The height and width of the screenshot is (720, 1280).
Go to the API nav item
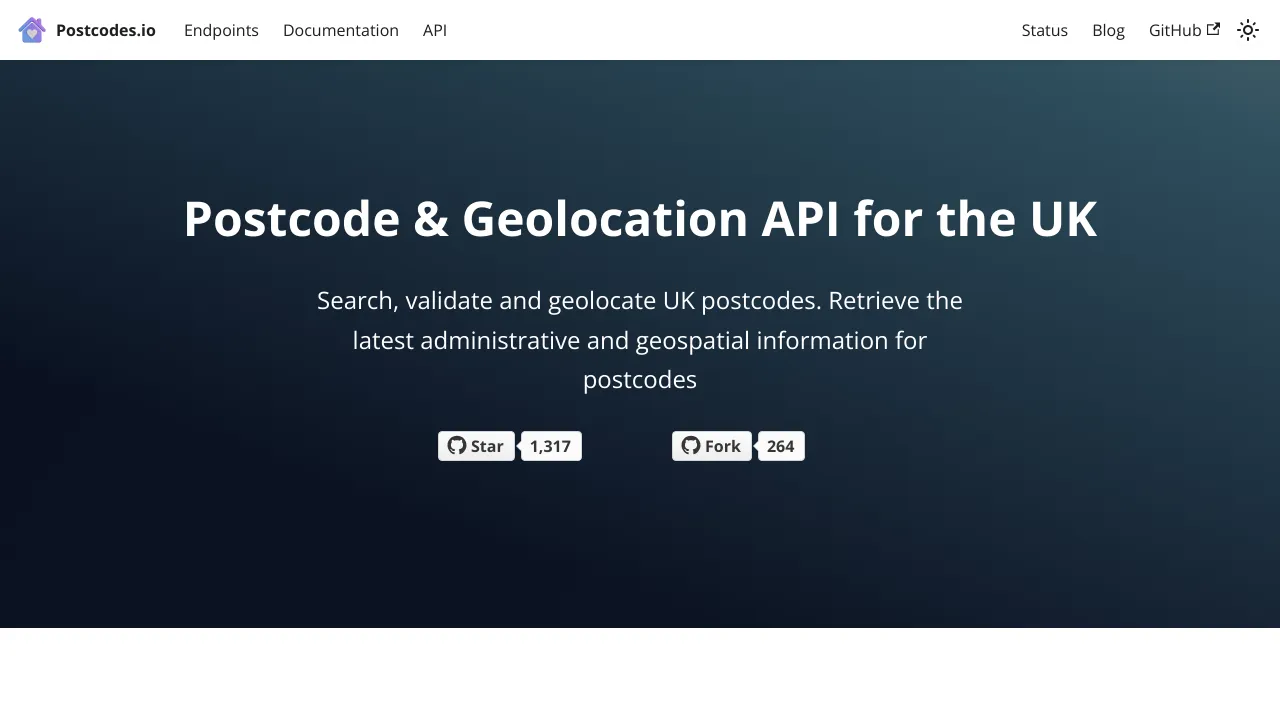coord(435,30)
